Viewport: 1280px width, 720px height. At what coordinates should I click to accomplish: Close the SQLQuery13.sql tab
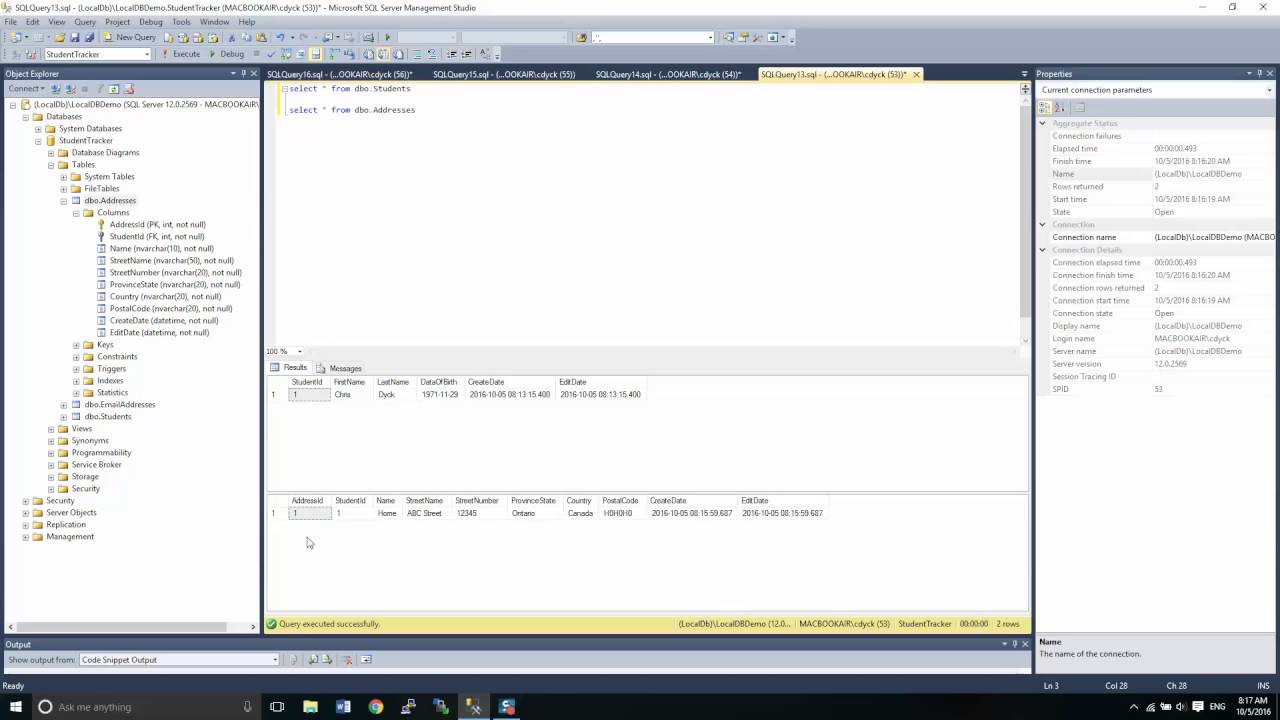[x=916, y=74]
